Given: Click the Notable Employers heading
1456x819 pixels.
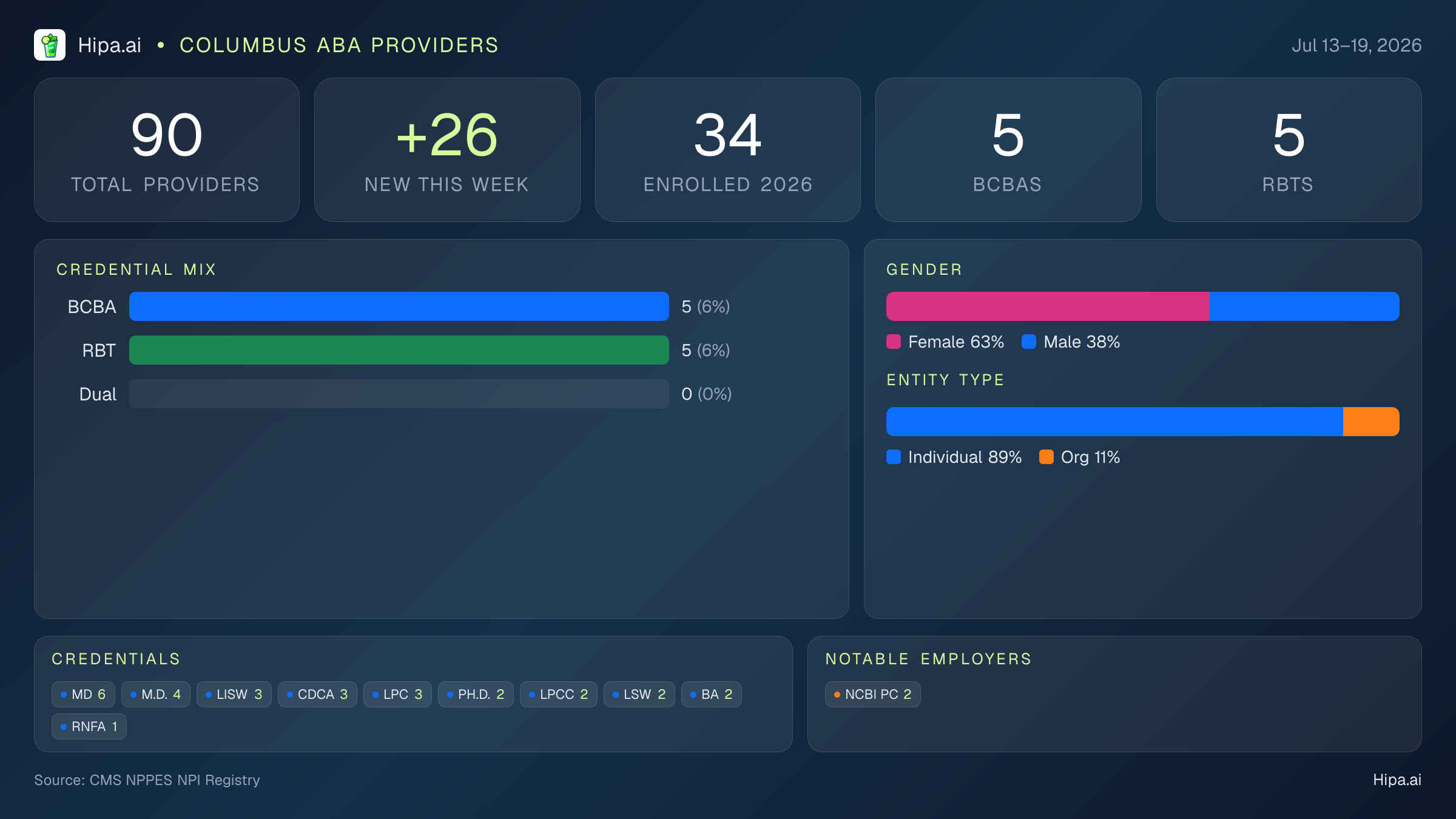Looking at the screenshot, I should pyautogui.click(x=928, y=659).
